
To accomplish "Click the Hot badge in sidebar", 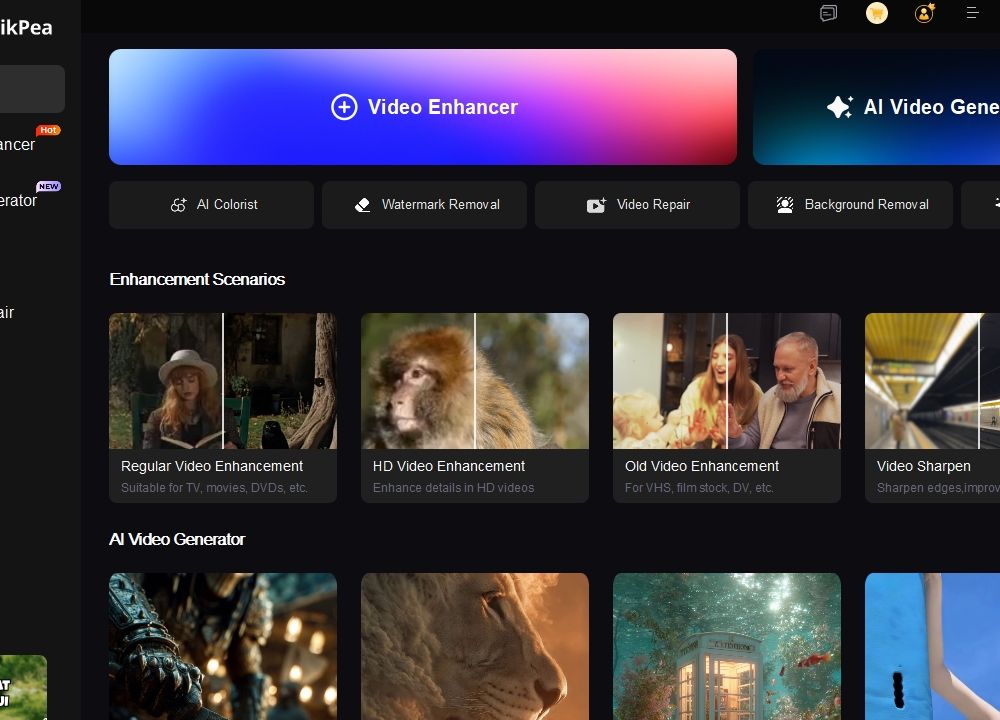I will pos(48,130).
